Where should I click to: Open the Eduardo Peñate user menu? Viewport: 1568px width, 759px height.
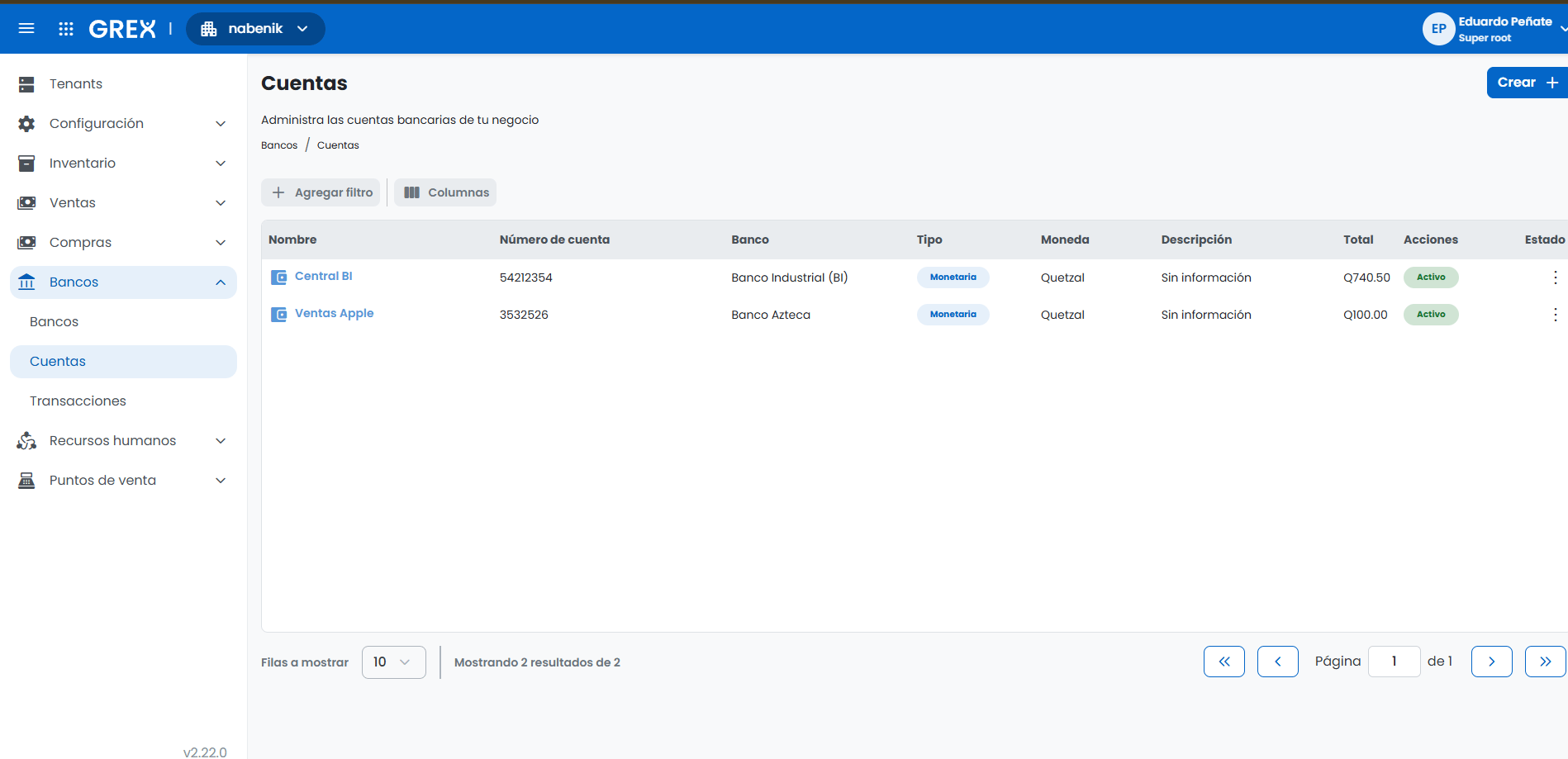pos(1504,29)
